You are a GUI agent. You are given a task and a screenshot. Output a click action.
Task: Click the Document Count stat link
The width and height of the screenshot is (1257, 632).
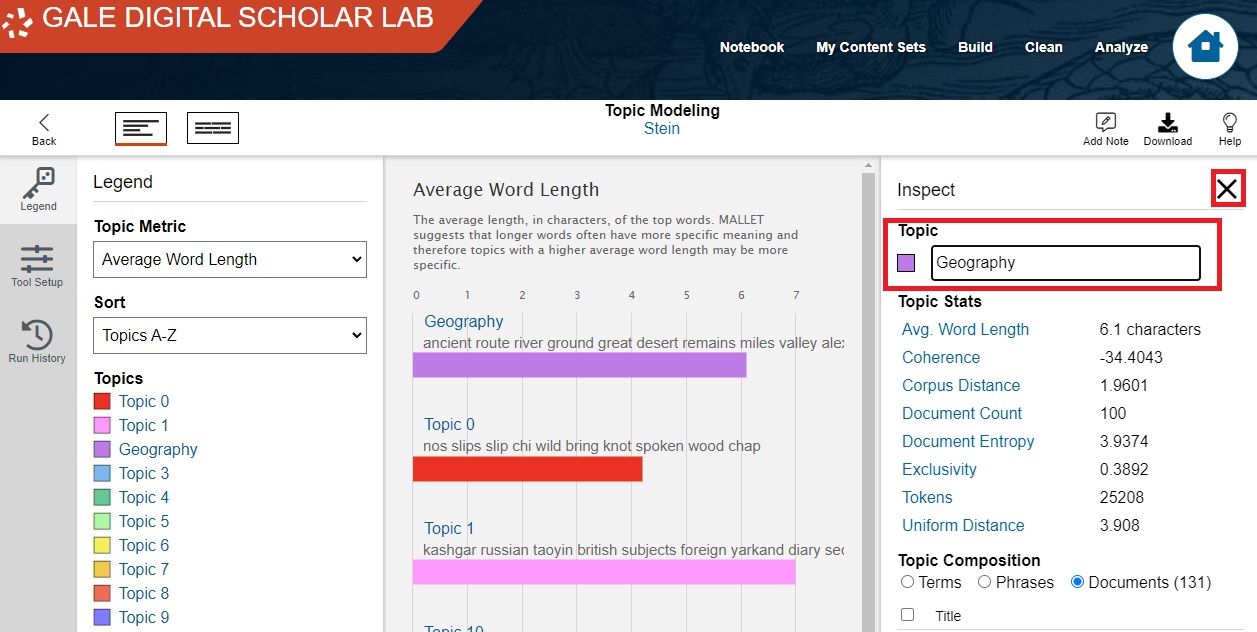coord(962,413)
